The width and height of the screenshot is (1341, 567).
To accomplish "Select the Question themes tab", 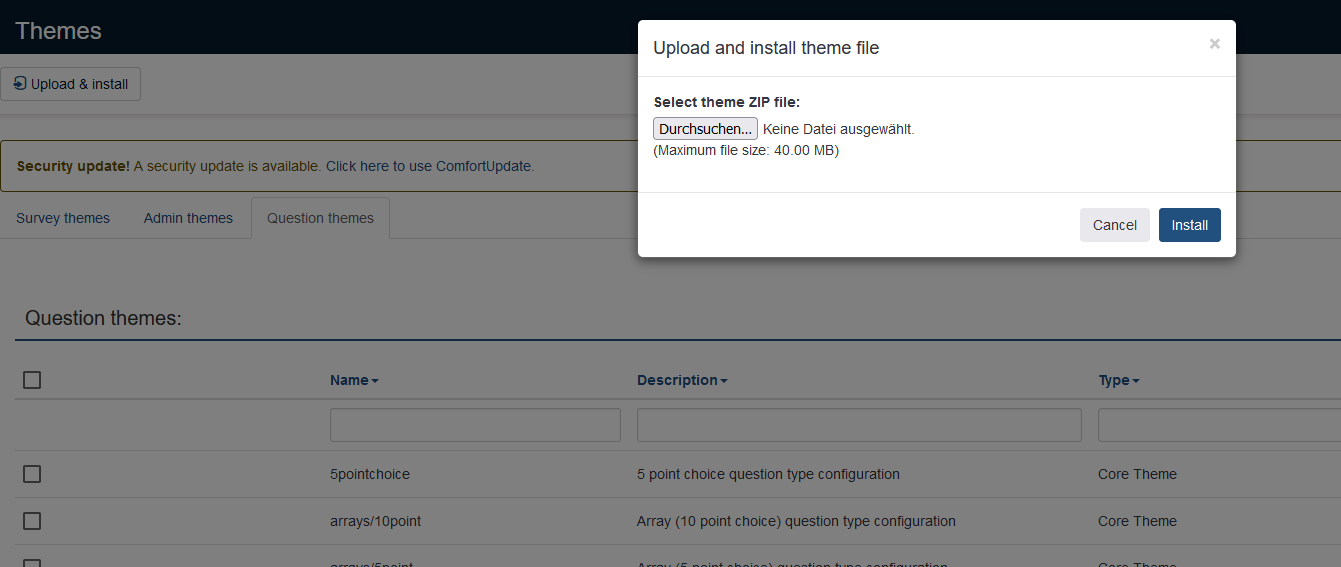I will tap(320, 218).
